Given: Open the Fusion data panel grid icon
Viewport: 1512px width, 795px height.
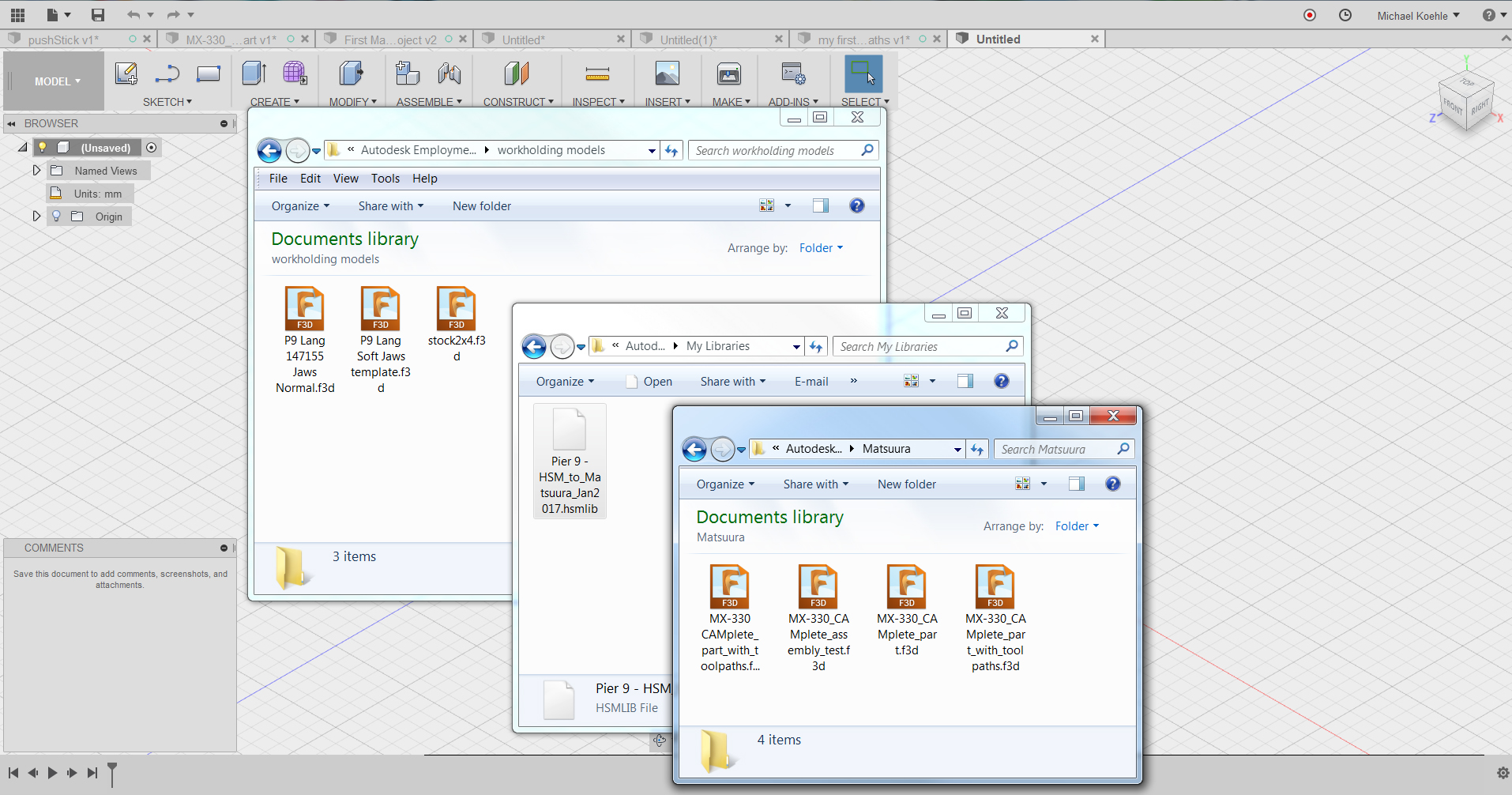Looking at the screenshot, I should tap(17, 15).
